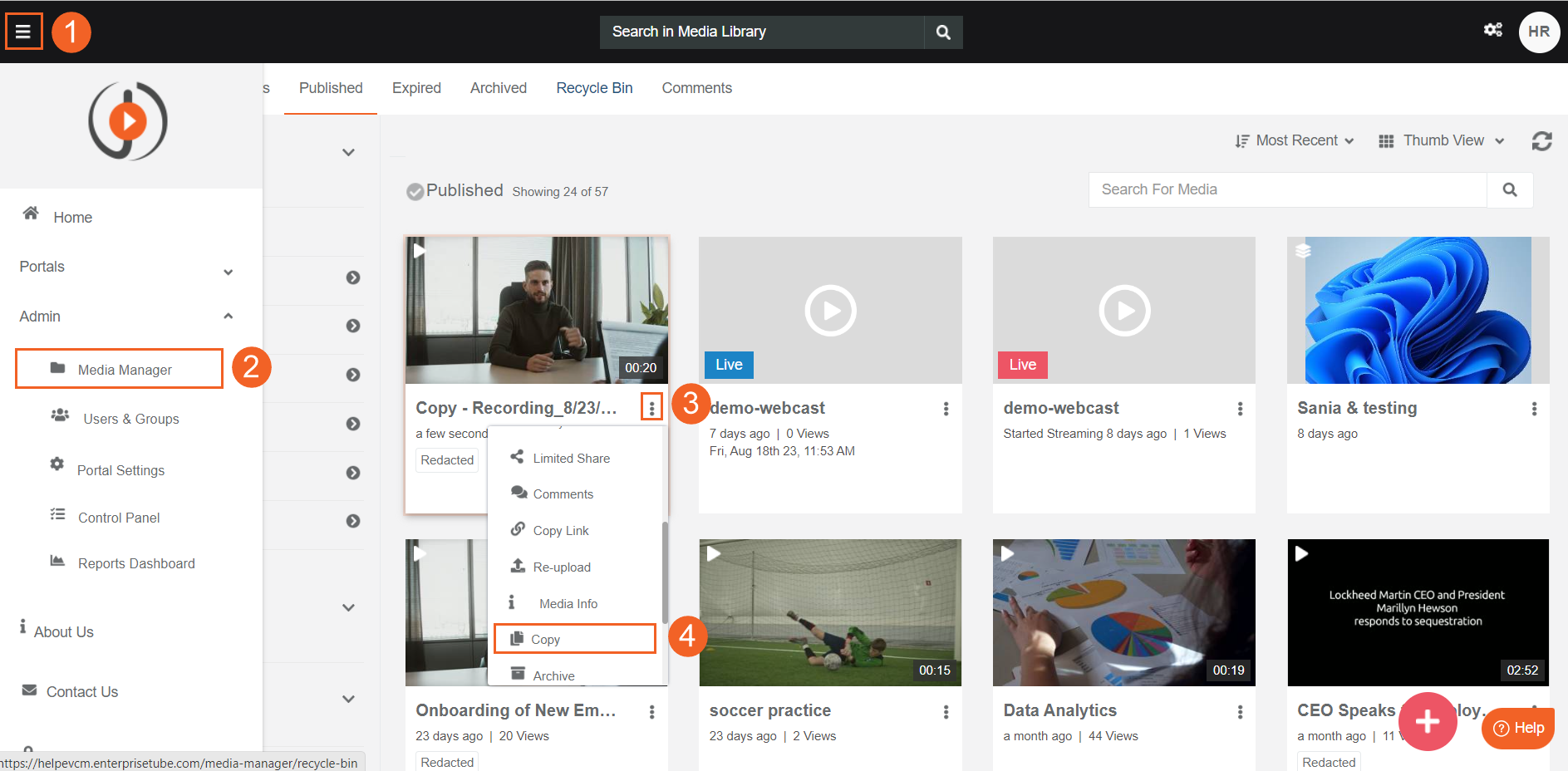Open three-dot menu for Copy - Recording video
This screenshot has height=771, width=1568.
coord(651,408)
